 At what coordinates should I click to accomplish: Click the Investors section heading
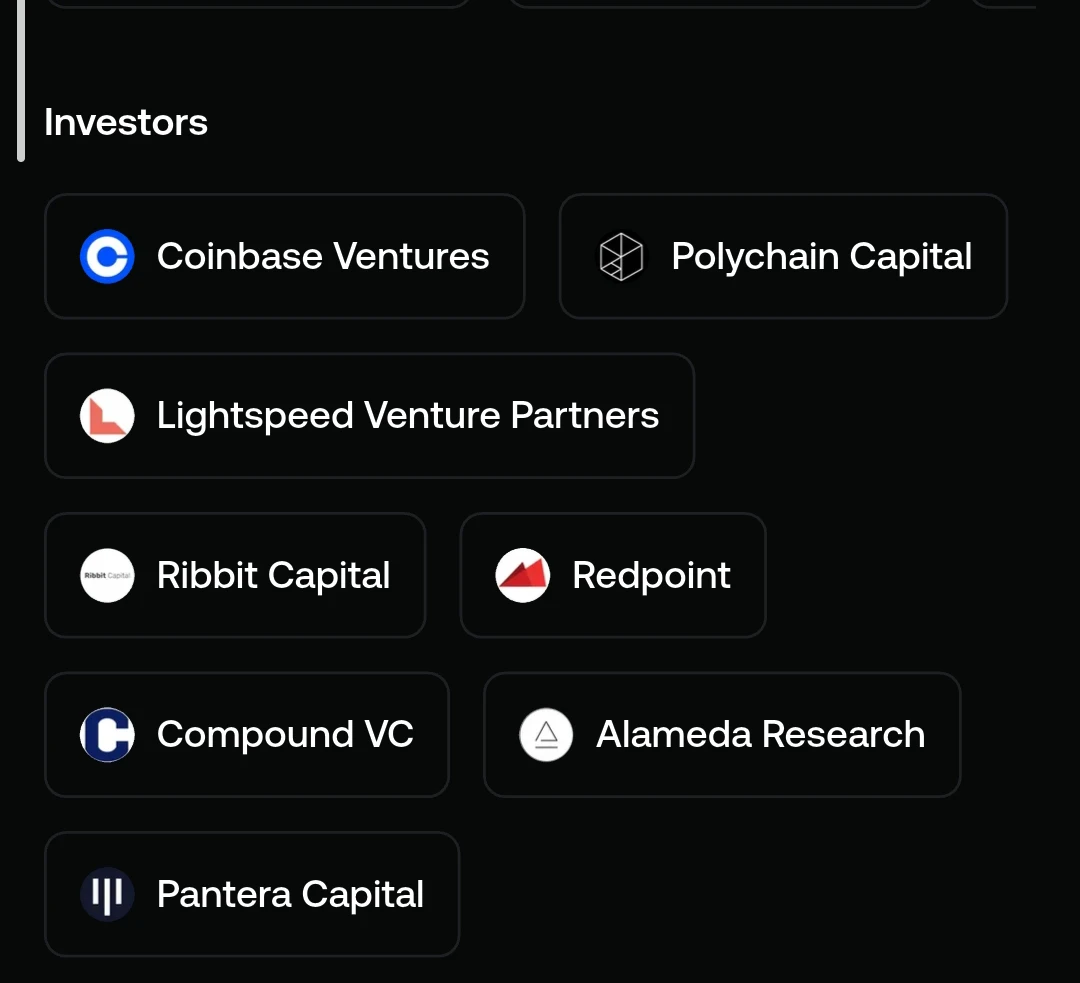pyautogui.click(x=126, y=123)
